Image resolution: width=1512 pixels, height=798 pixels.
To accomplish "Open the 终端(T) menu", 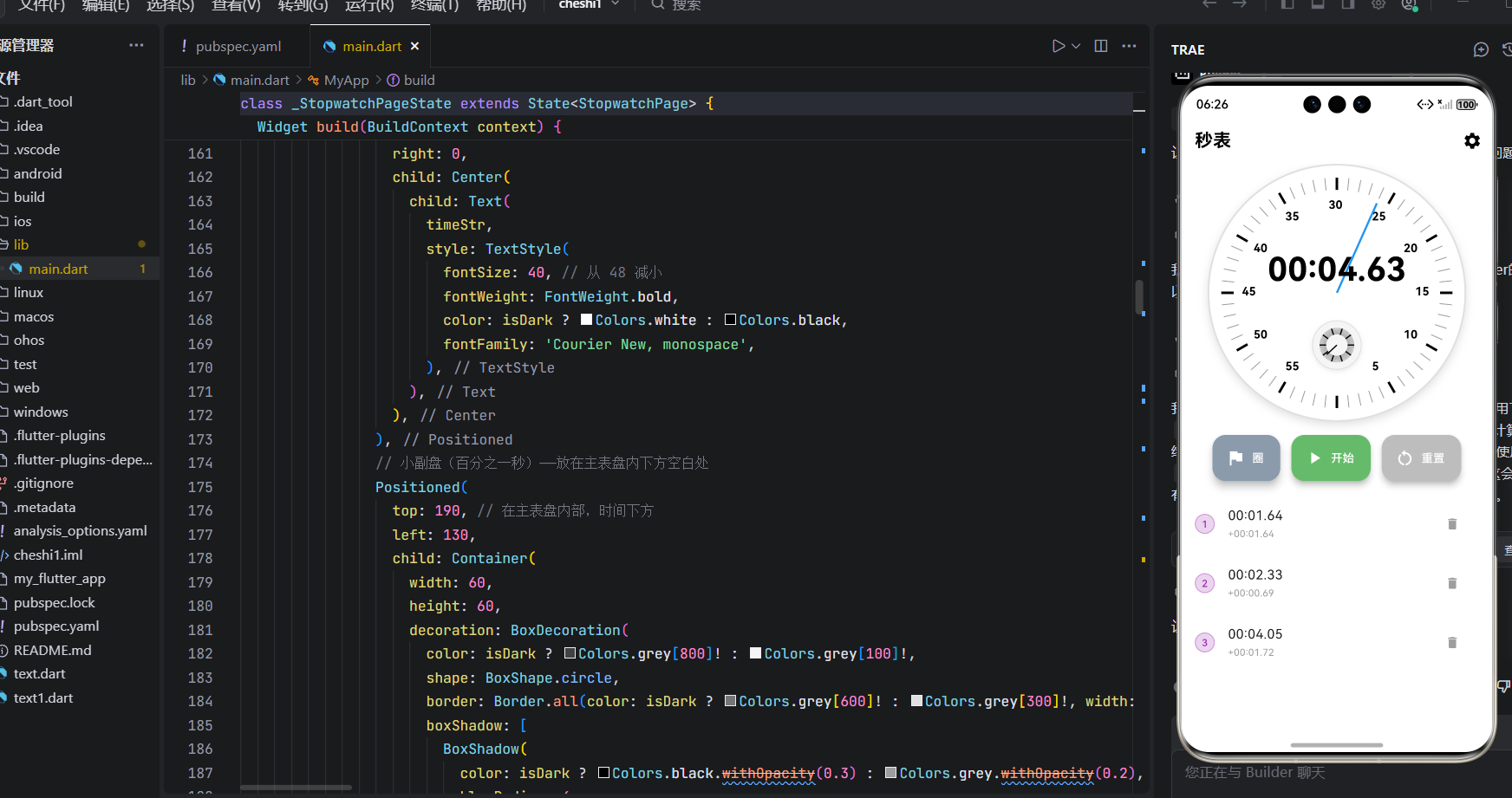I will coord(434,5).
